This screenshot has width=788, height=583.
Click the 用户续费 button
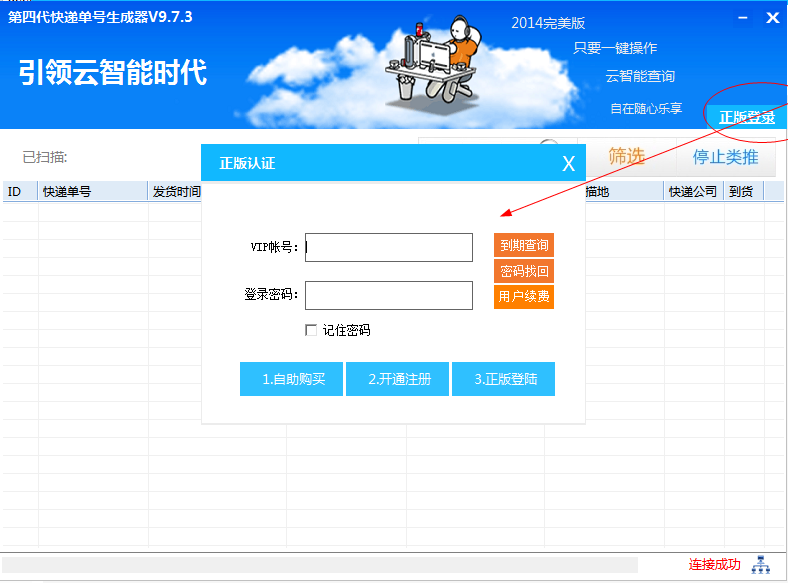point(524,297)
